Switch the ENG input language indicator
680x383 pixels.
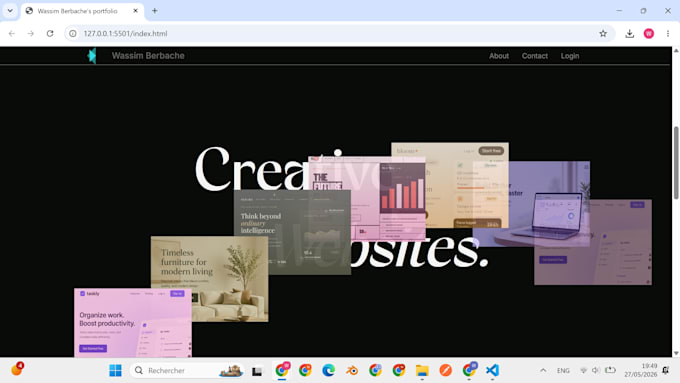coord(563,370)
